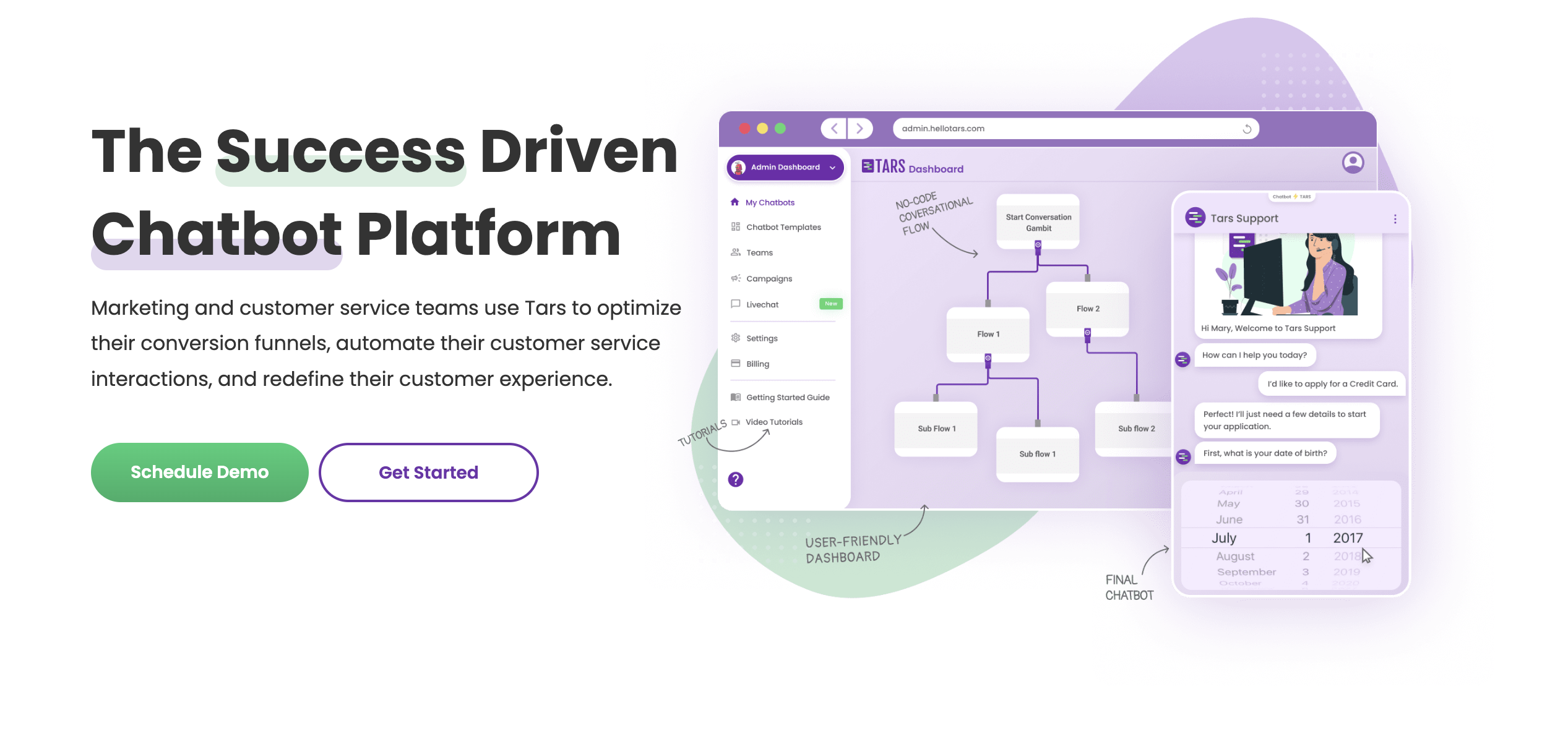1568x731 pixels.
Task: Click the date of birth question bubble
Action: pyautogui.click(x=1265, y=453)
